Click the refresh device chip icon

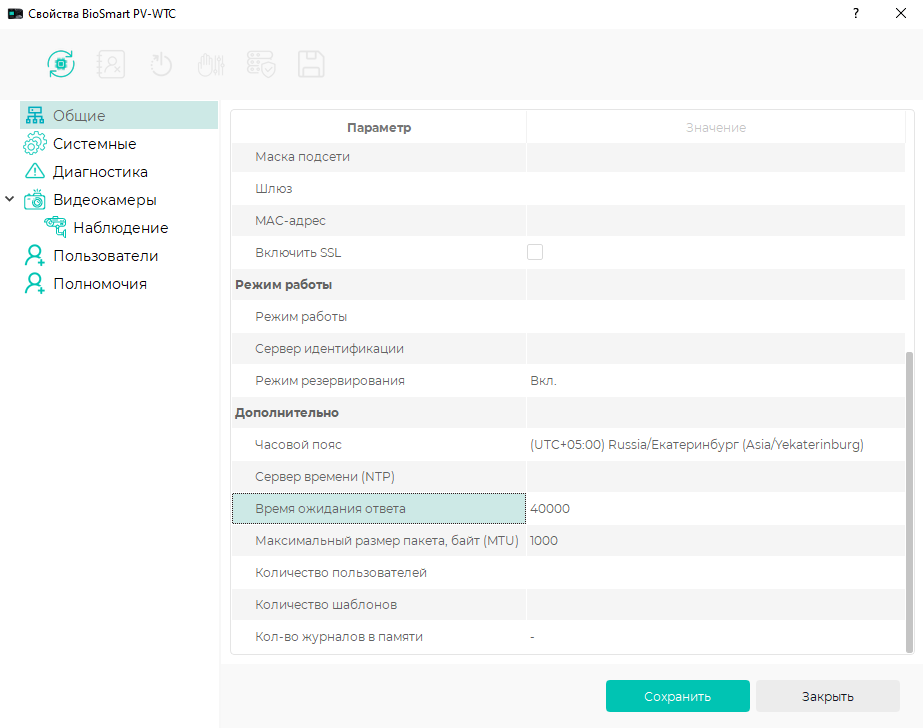point(61,64)
